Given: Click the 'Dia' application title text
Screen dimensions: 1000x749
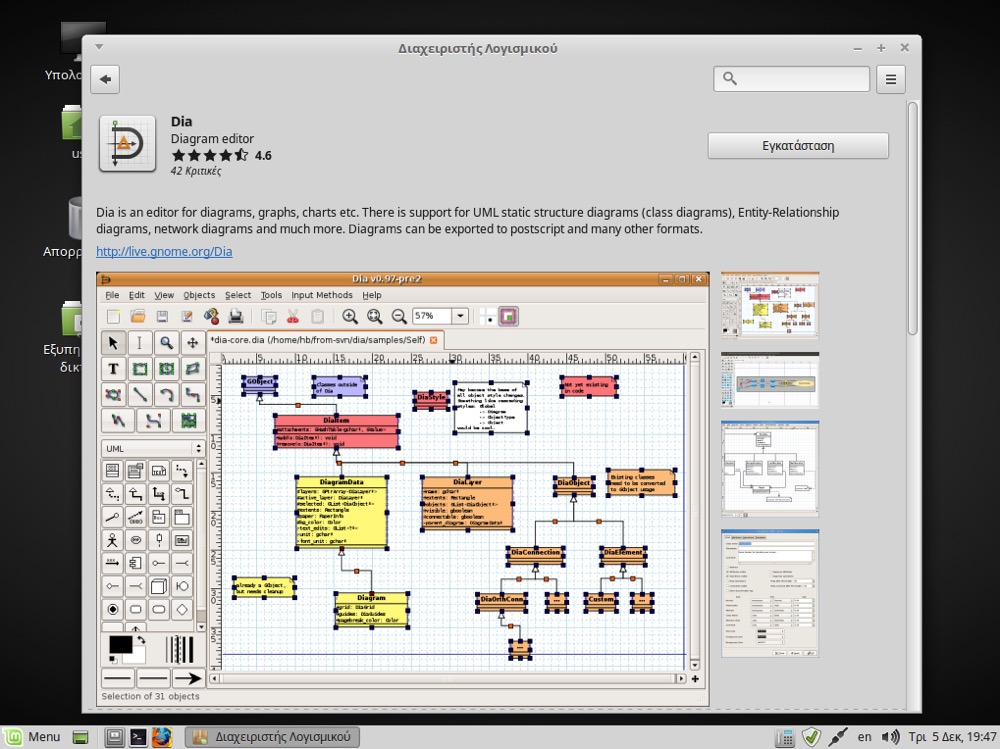Looking at the screenshot, I should [181, 121].
